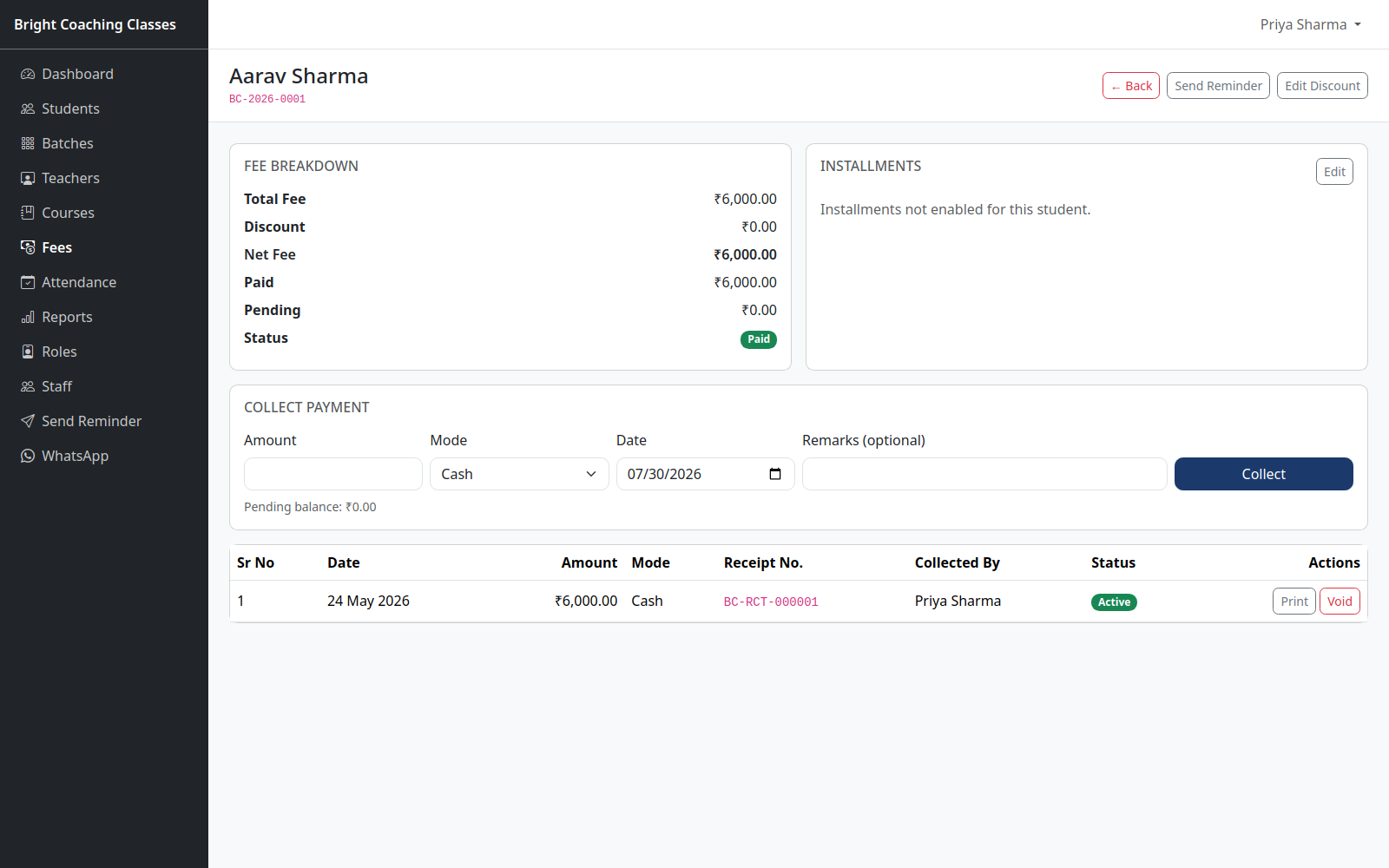Click the Students people icon
The width and height of the screenshot is (1389, 868).
pyautogui.click(x=28, y=108)
